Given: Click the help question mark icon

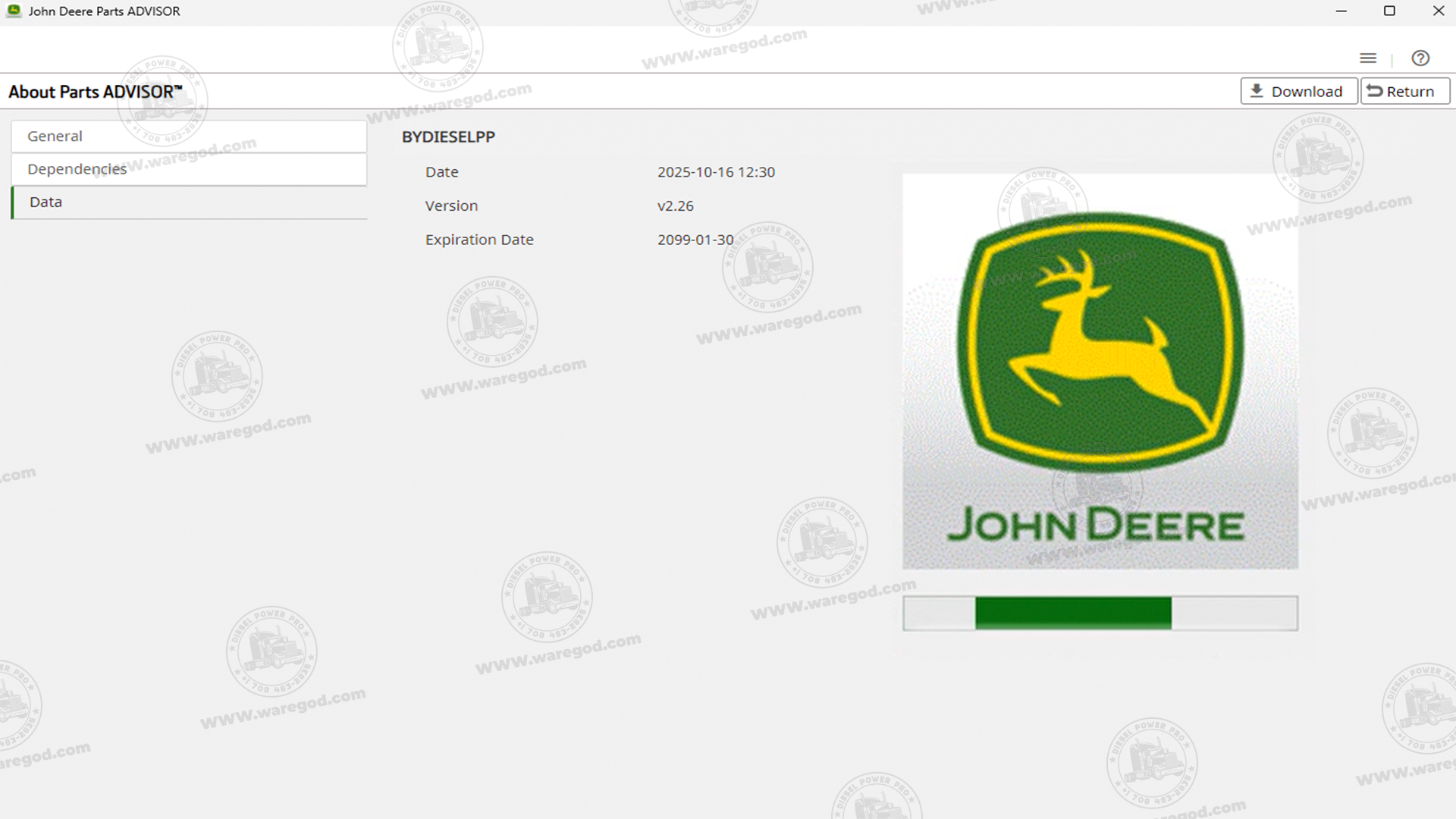Looking at the screenshot, I should tap(1420, 58).
